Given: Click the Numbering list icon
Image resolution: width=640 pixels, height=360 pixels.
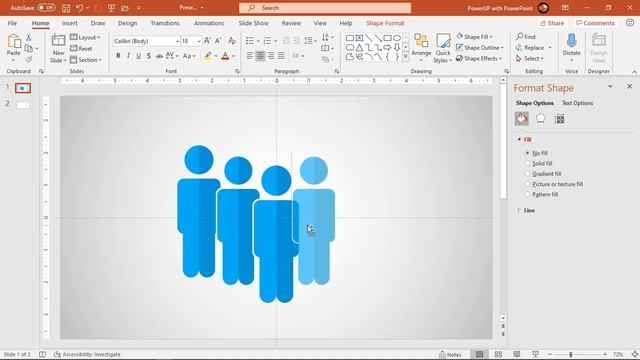Looking at the screenshot, I should (x=267, y=41).
